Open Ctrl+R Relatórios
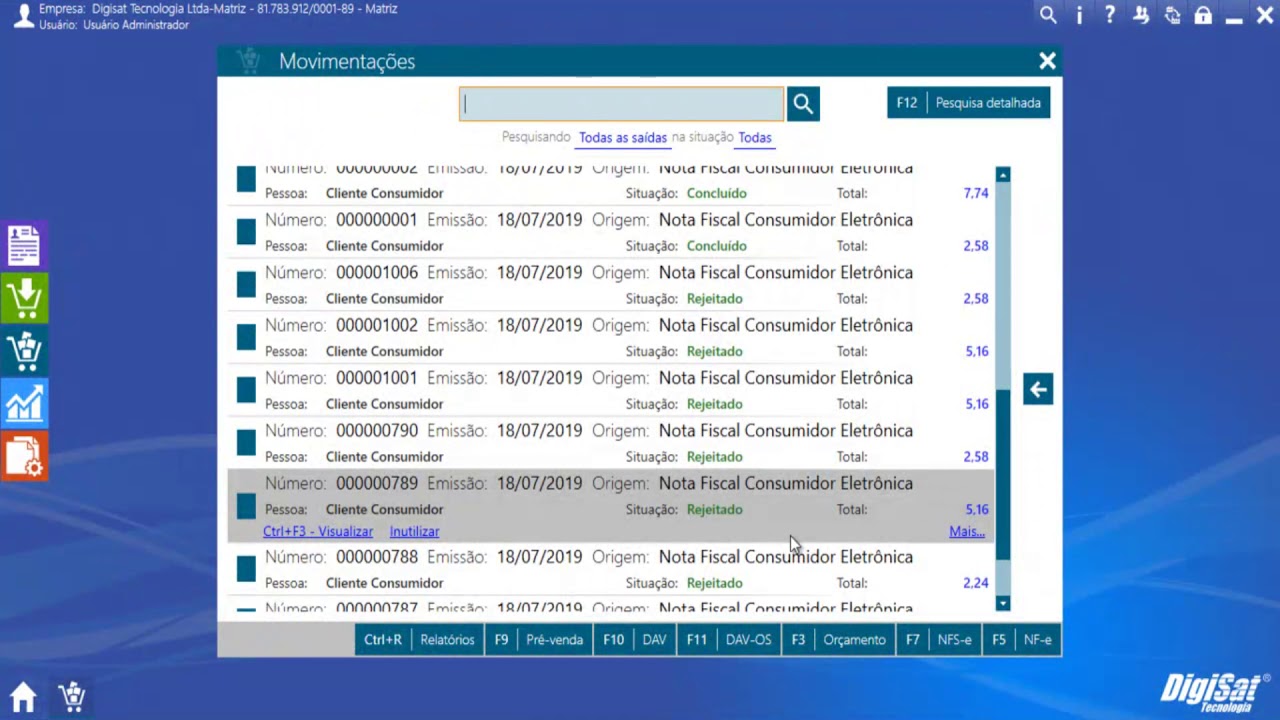 click(x=419, y=640)
